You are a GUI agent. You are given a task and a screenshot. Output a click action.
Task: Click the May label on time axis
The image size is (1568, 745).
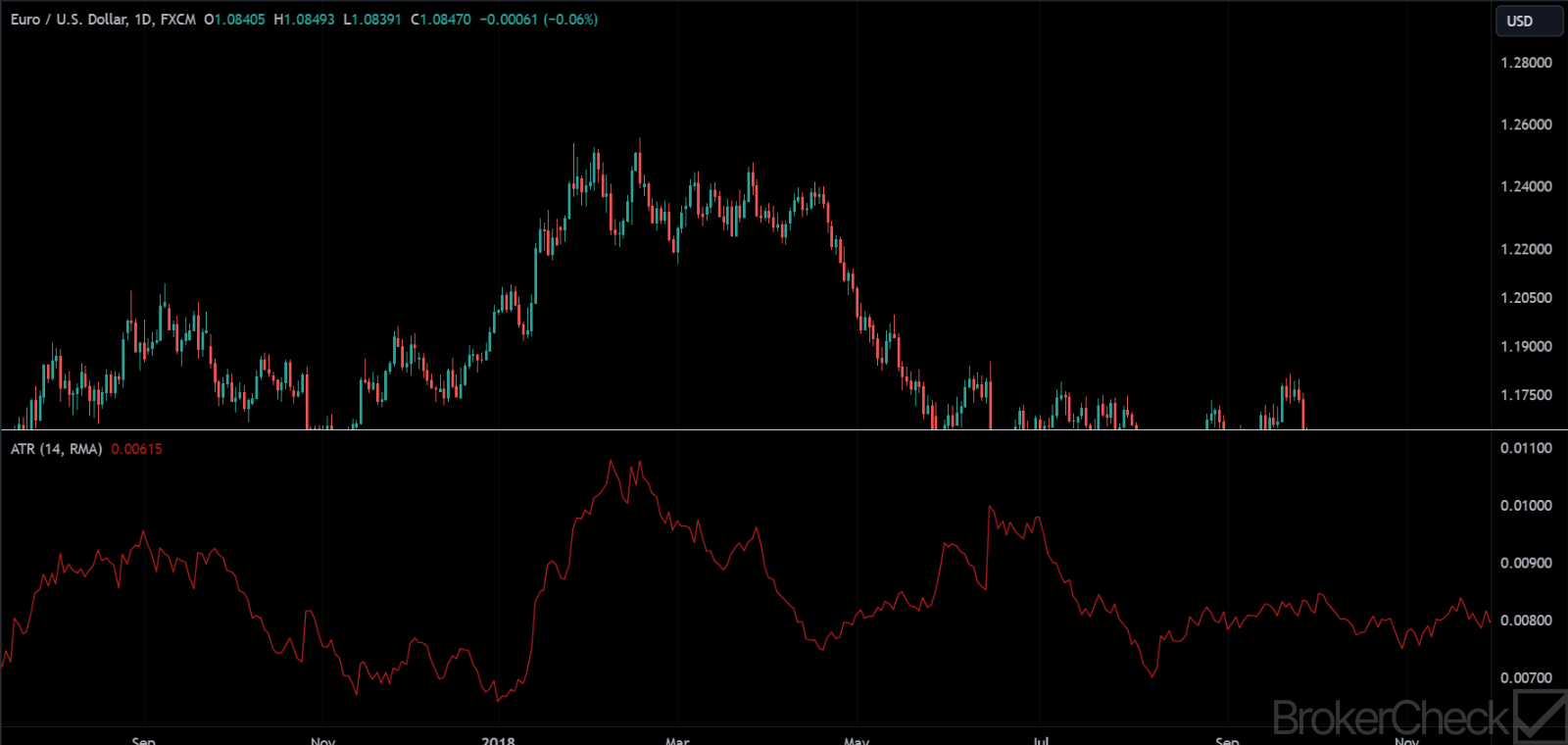click(857, 740)
